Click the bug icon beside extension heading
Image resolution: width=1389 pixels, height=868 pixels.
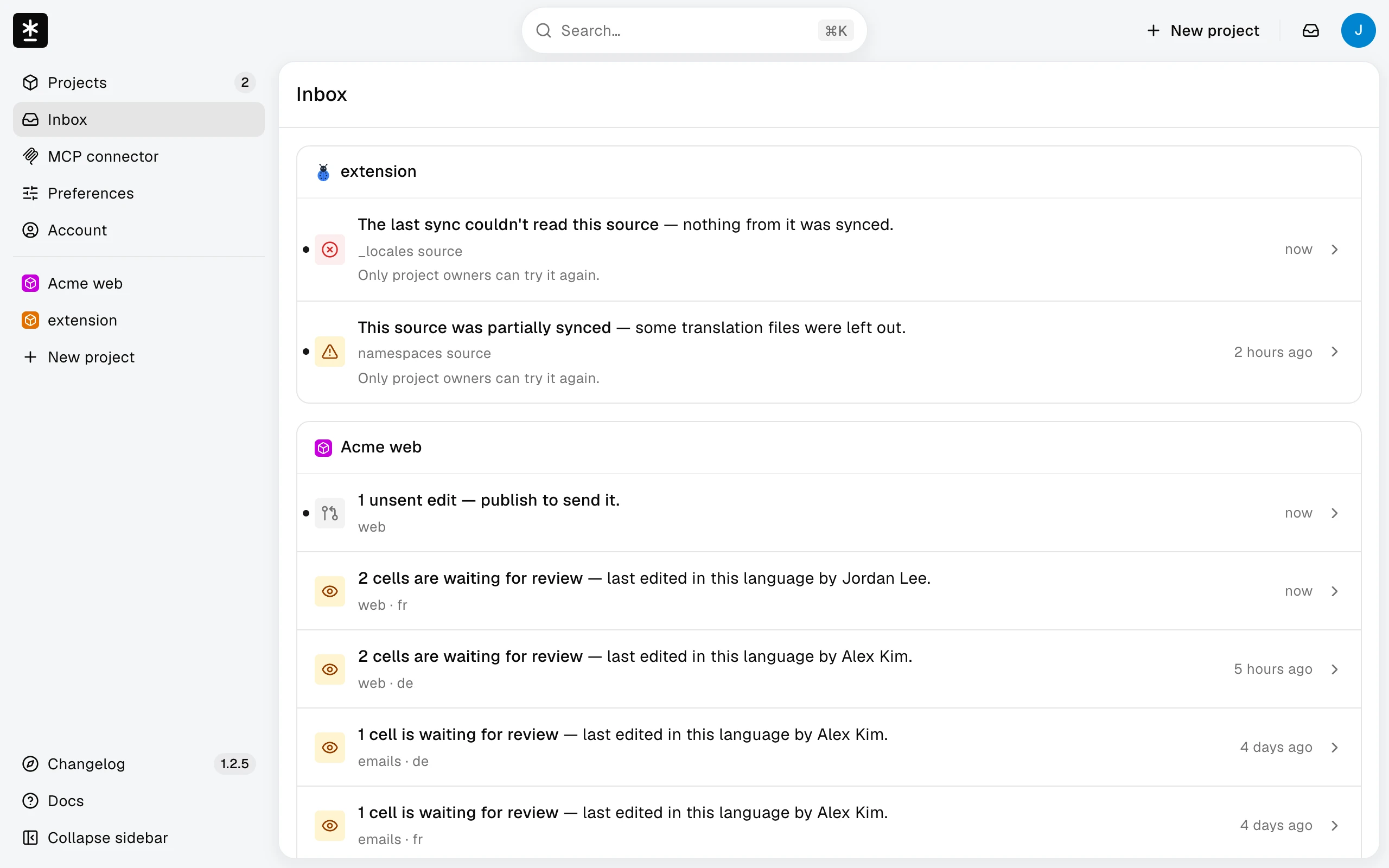(323, 171)
